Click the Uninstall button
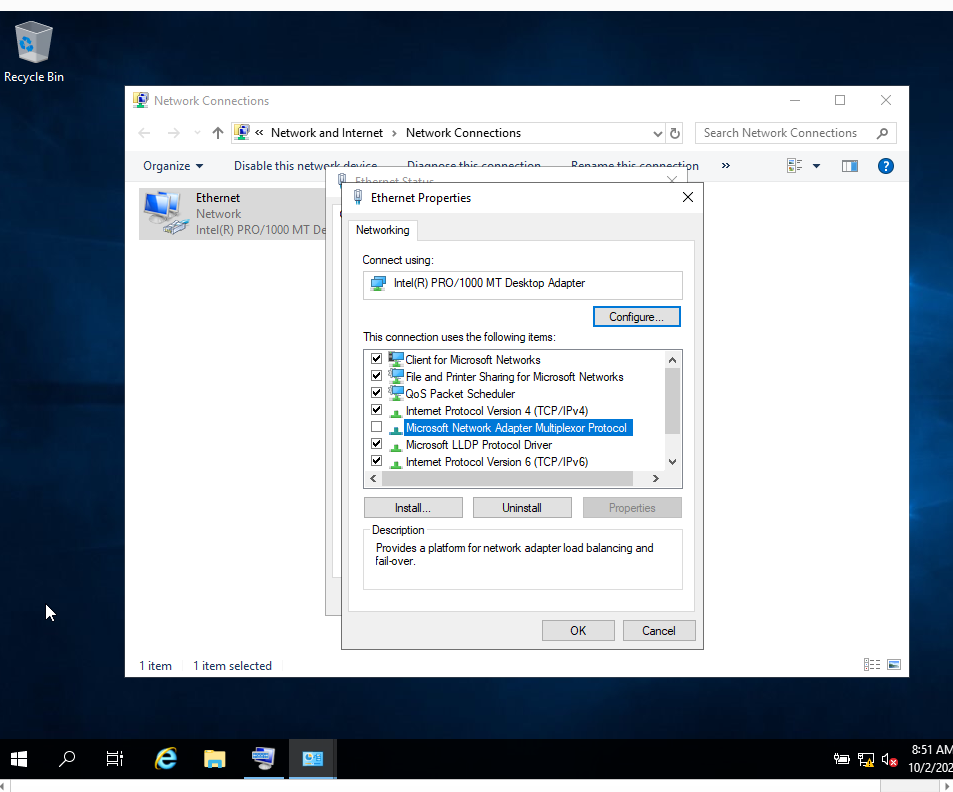953x792 pixels. pyautogui.click(x=522, y=508)
